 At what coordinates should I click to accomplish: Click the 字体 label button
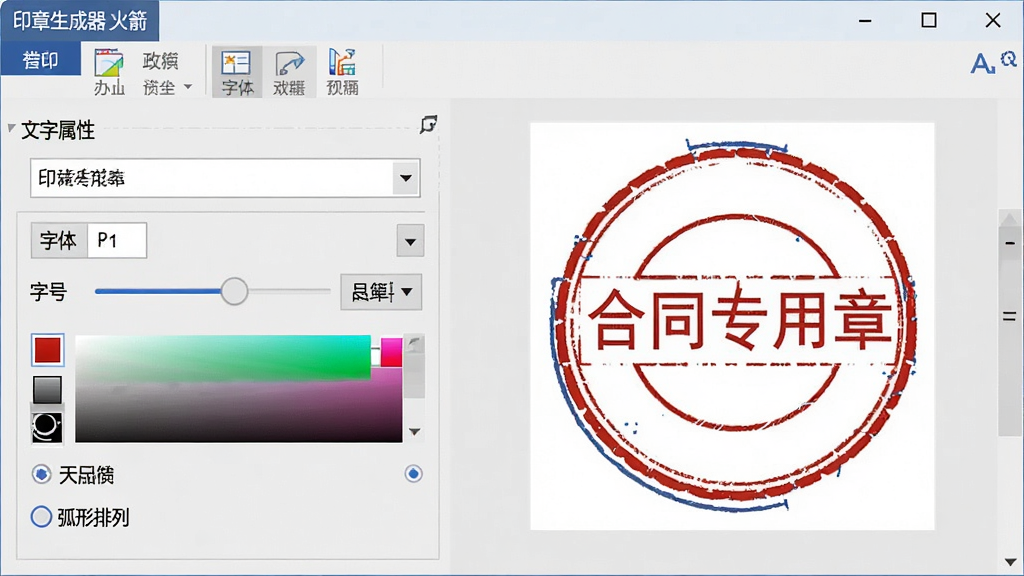click(59, 240)
